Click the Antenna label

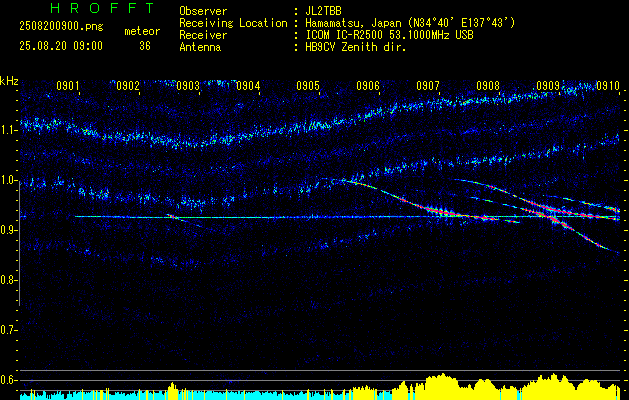click(x=200, y=47)
